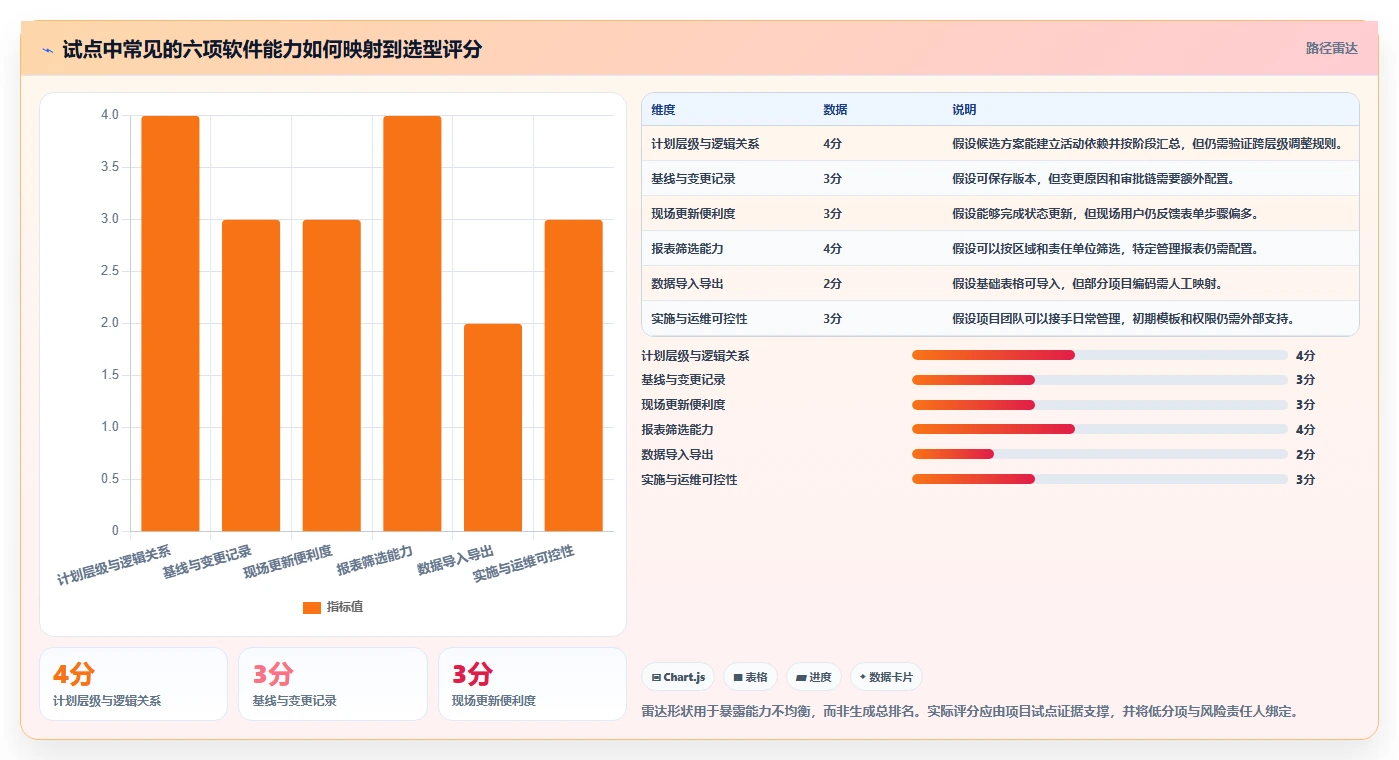Click the description starting 假设项目团队可以接手
This screenshot has height=760, width=1399.
tap(1124, 319)
